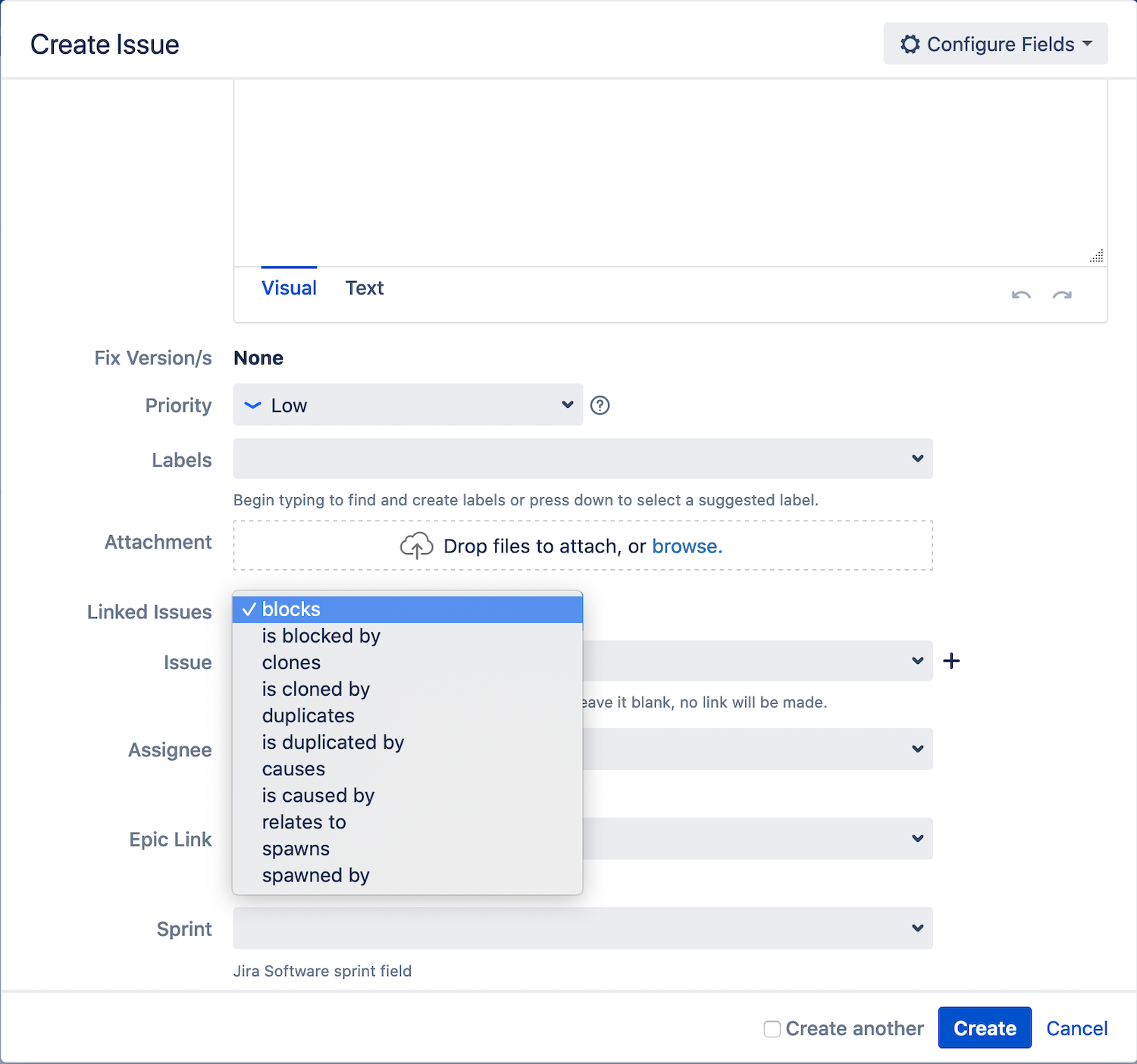This screenshot has width=1137, height=1064.
Task: Switch to the Visual editor tab
Action: pos(289,288)
